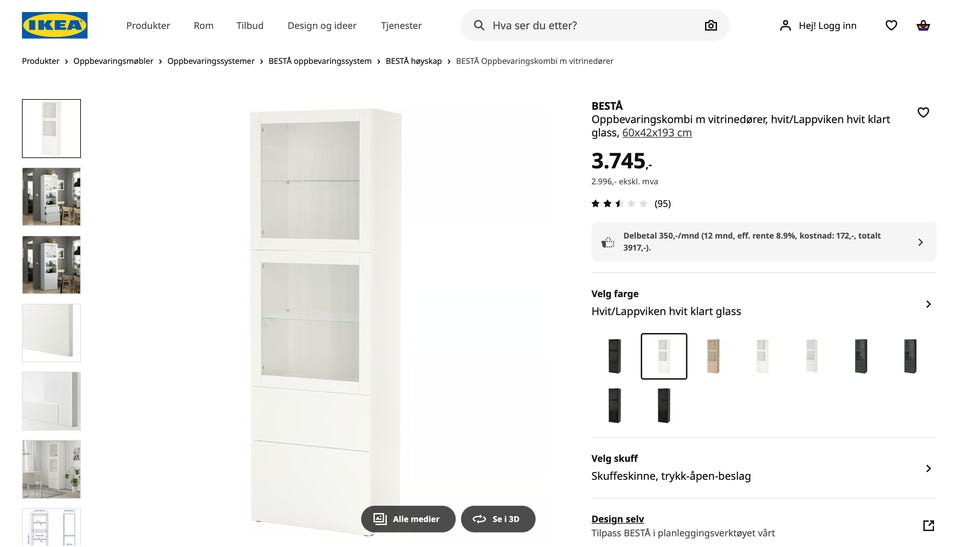
Task: Click the search magnifier icon
Action: point(479,25)
